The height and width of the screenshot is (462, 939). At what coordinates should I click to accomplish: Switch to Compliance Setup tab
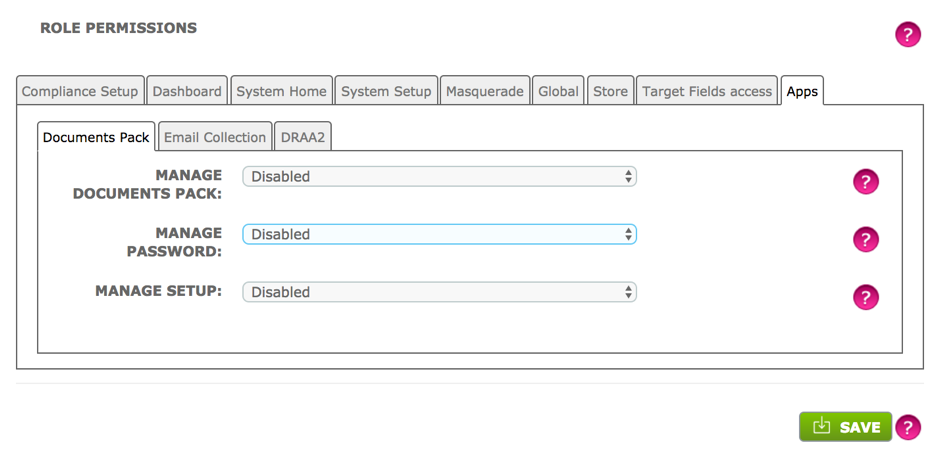point(80,91)
